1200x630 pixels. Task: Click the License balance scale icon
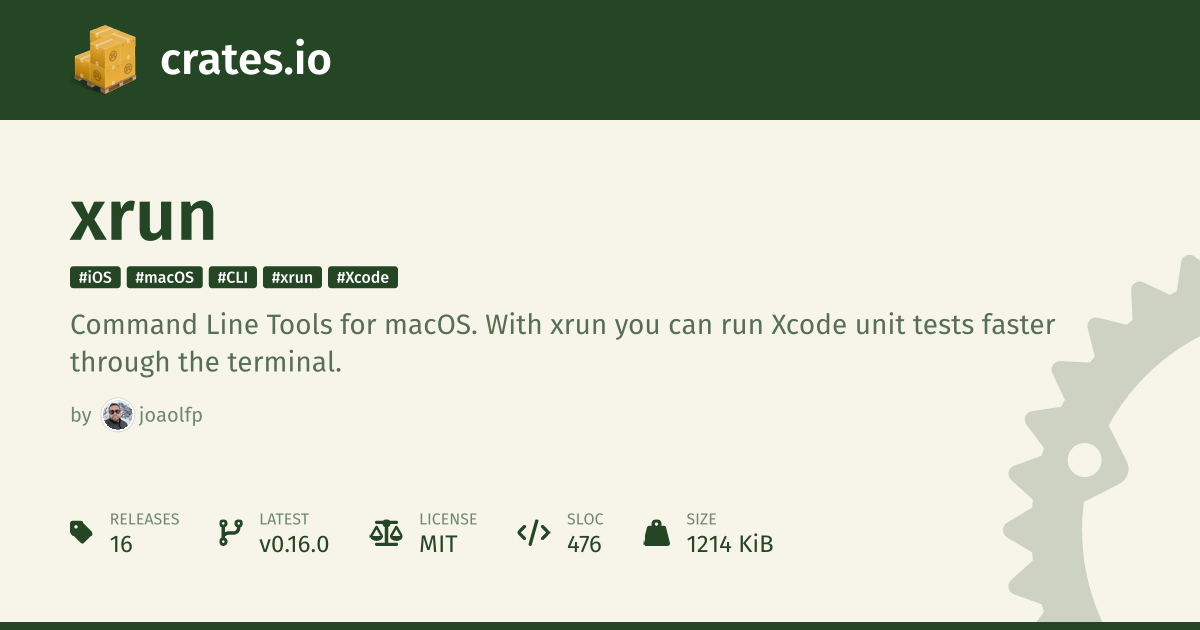[x=385, y=532]
